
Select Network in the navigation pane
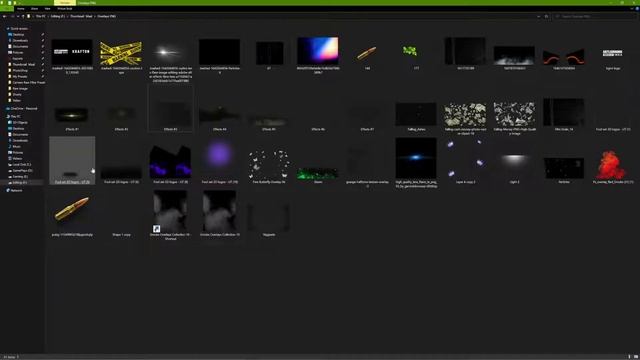pos(16,191)
